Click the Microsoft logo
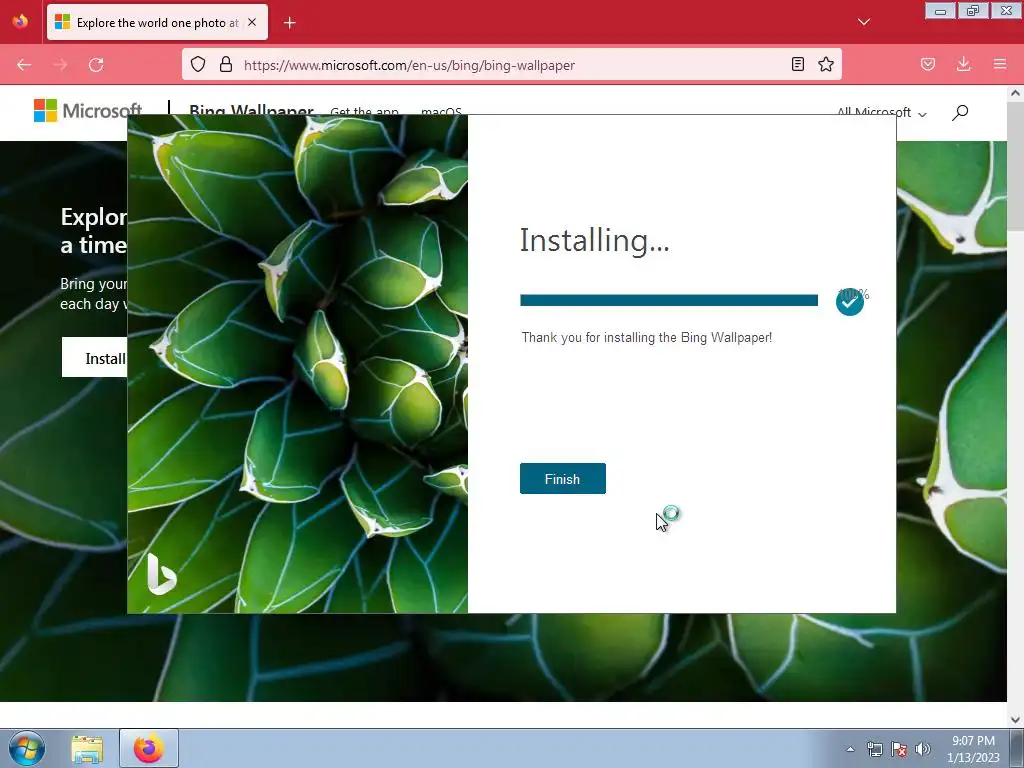The image size is (1024, 768). coord(88,110)
